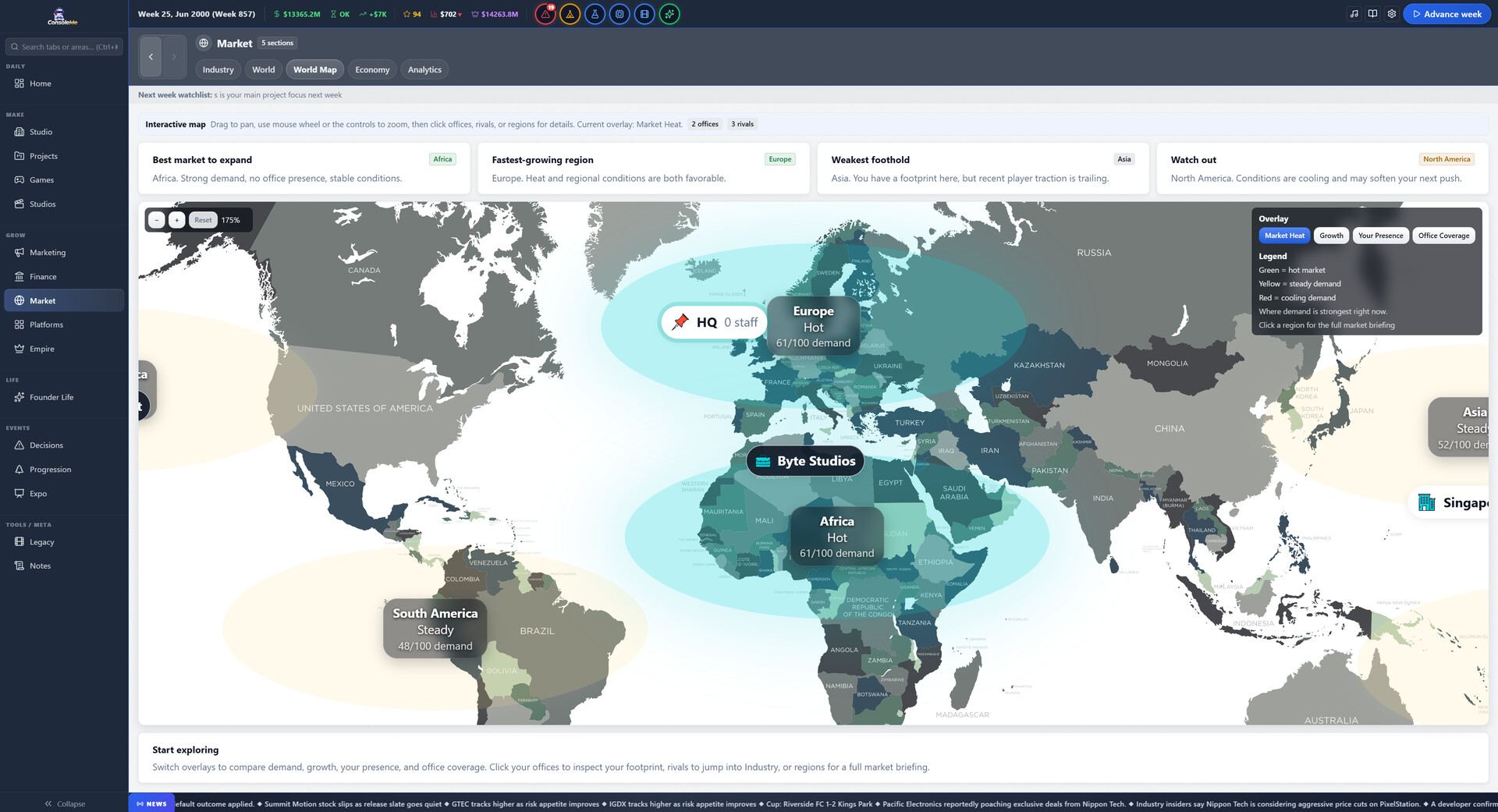The image size is (1498, 812).
Task: Open Studio in the sidebar
Action: [x=64, y=132]
